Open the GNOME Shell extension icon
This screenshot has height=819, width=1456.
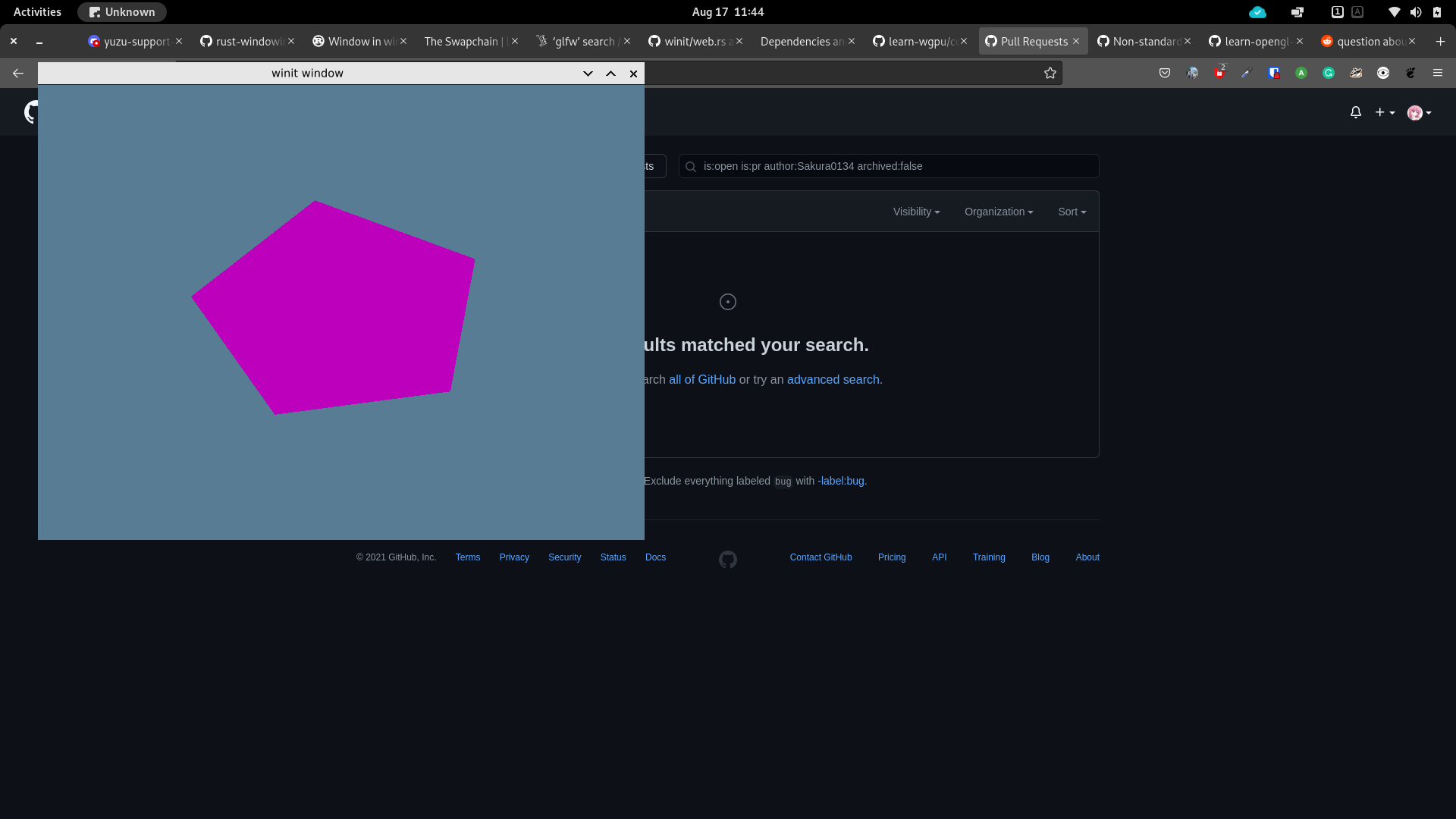[x=1410, y=72]
